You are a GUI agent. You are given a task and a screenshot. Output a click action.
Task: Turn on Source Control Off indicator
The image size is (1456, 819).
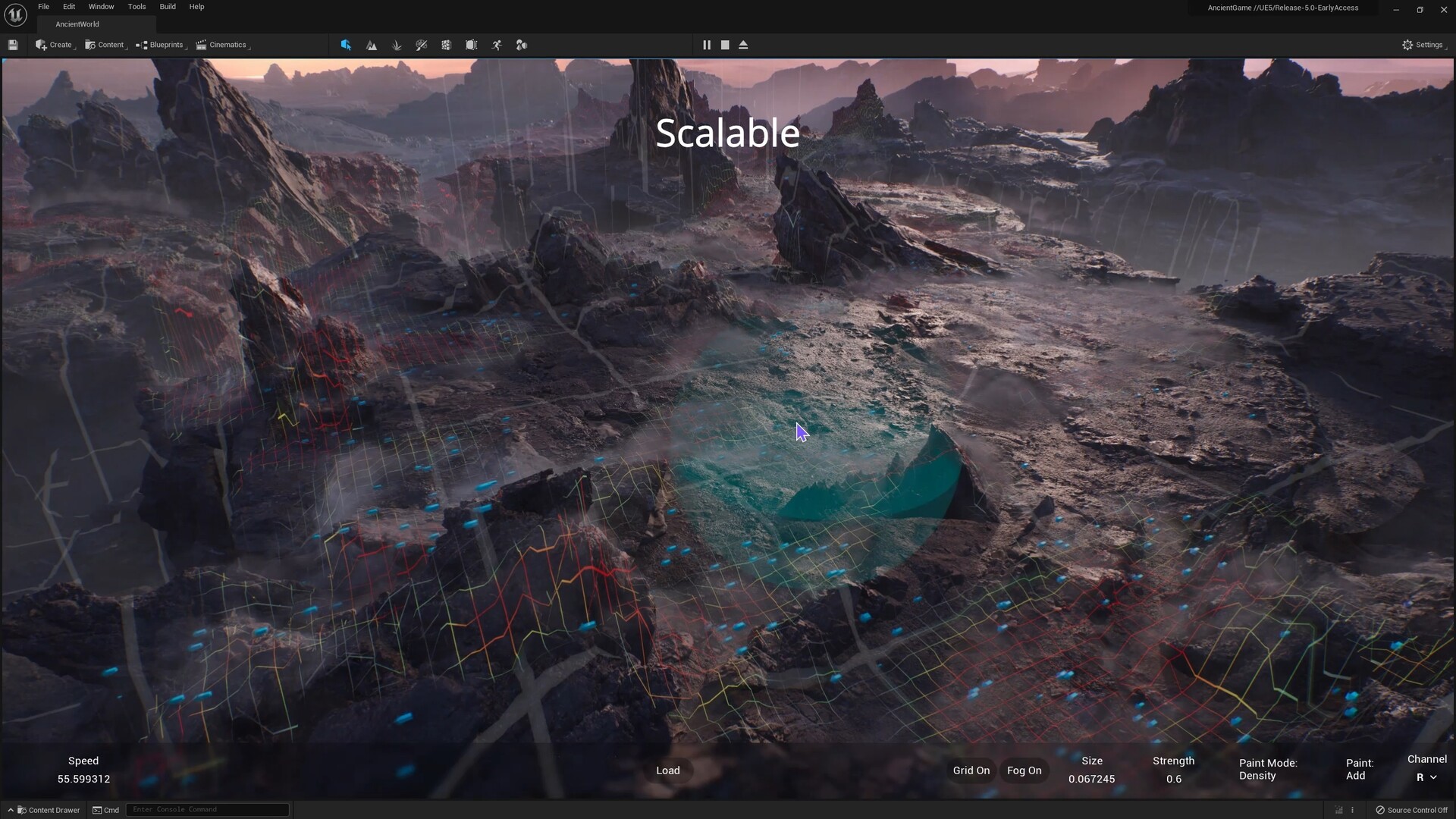1415,810
